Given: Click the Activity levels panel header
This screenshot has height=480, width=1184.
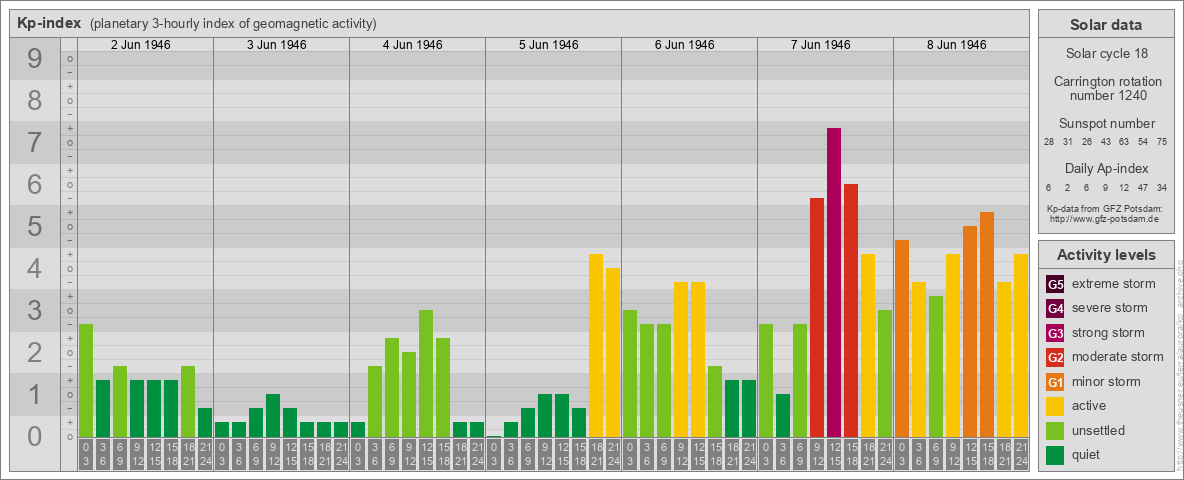Looking at the screenshot, I should tap(1105, 255).
